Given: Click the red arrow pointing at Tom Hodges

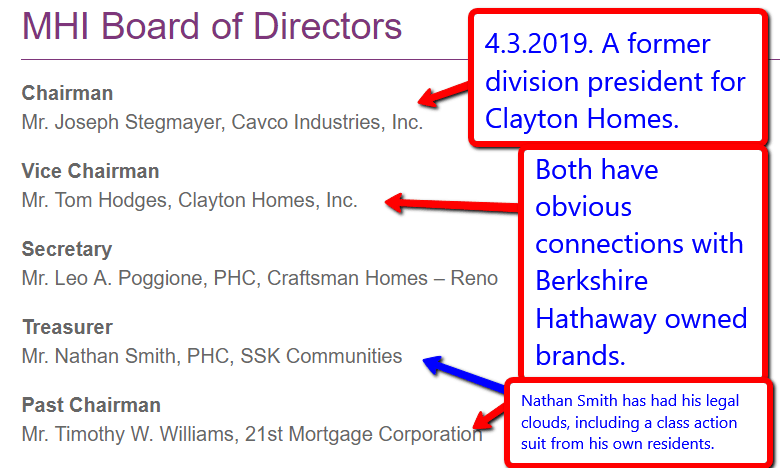Looking at the screenshot, I should 450,203.
